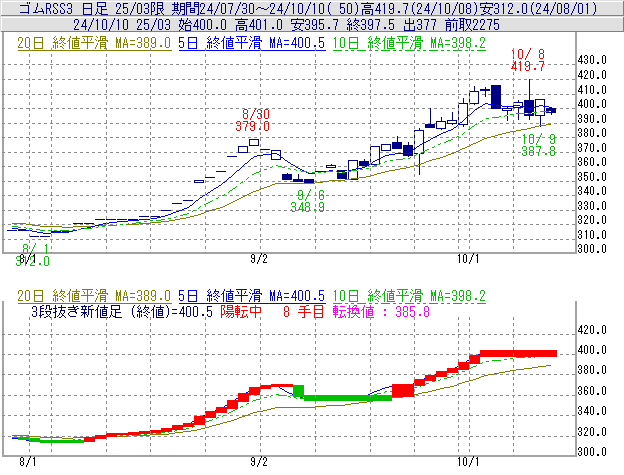Click the 8/30 379.0 high marker
The image size is (624, 475).
tap(252, 120)
